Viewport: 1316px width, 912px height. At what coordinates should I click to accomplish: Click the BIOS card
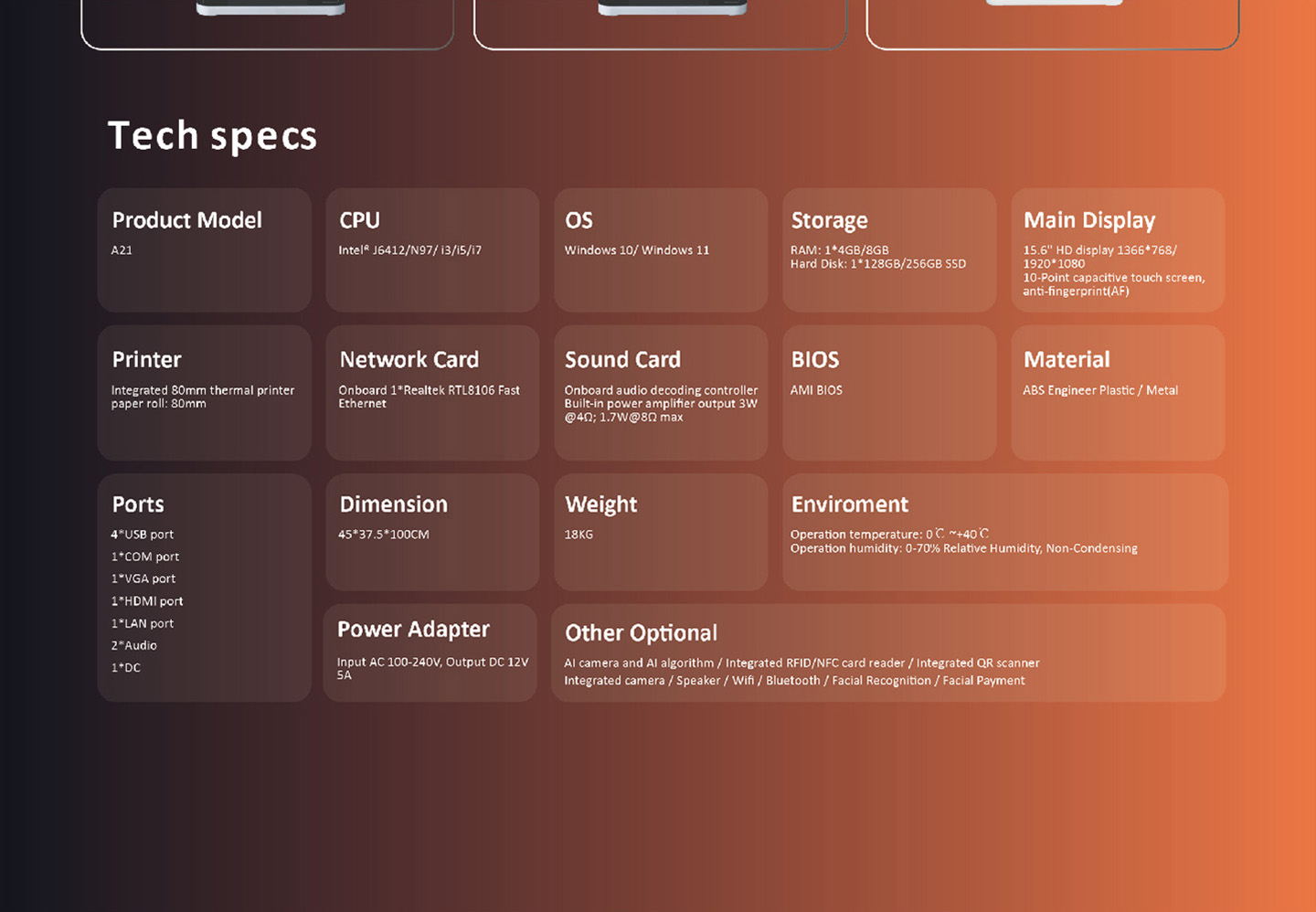point(889,393)
